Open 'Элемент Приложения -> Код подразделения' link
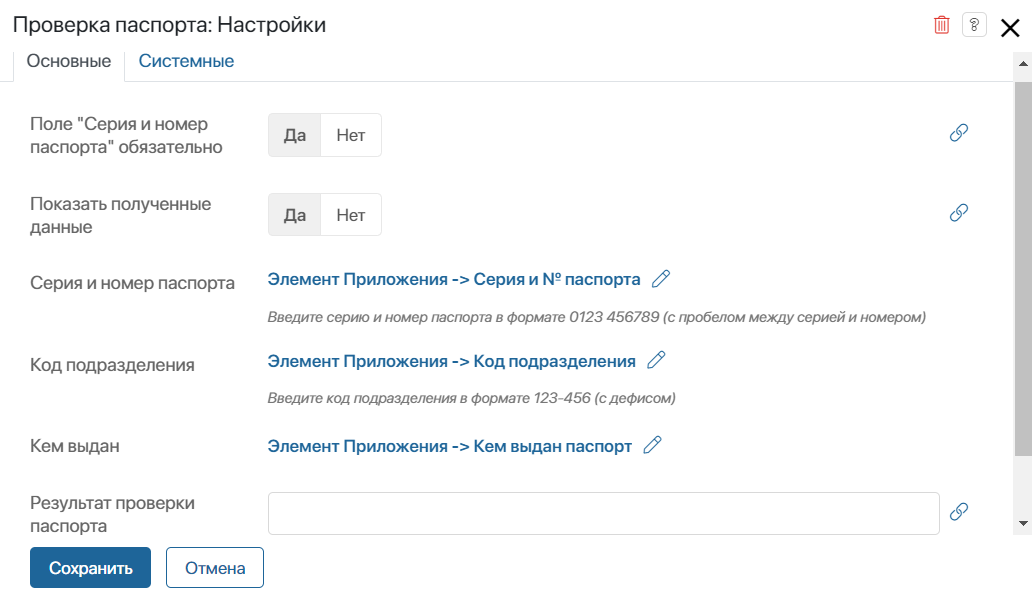This screenshot has height=594, width=1032. click(x=452, y=361)
